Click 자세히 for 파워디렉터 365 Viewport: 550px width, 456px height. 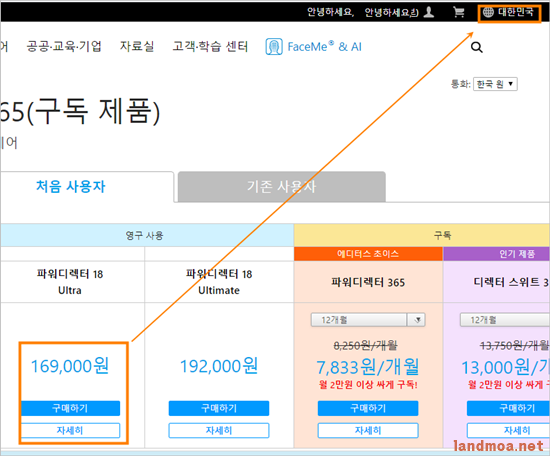pos(368,430)
